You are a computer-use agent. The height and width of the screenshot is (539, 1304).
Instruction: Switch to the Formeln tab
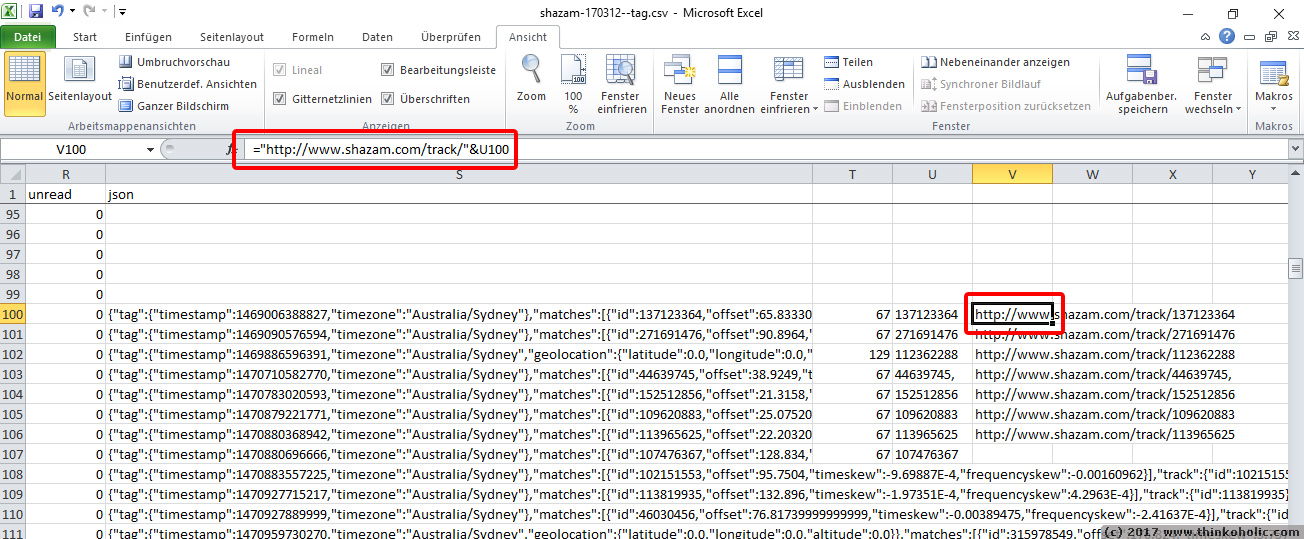tap(313, 37)
